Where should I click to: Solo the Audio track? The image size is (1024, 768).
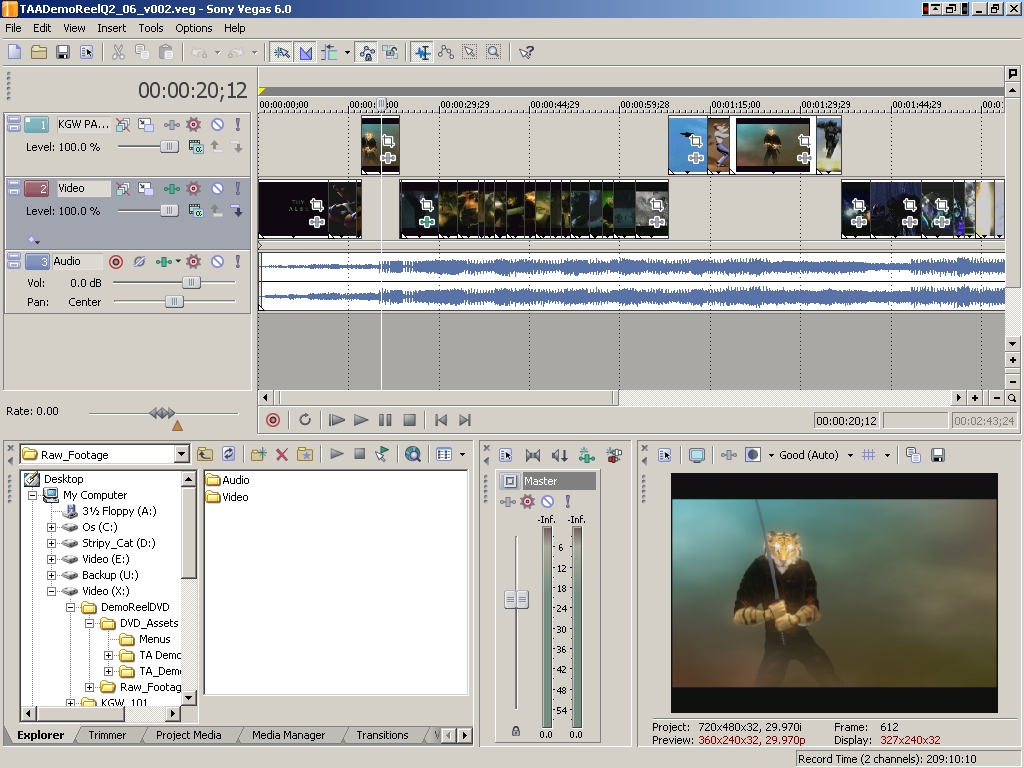coord(237,261)
